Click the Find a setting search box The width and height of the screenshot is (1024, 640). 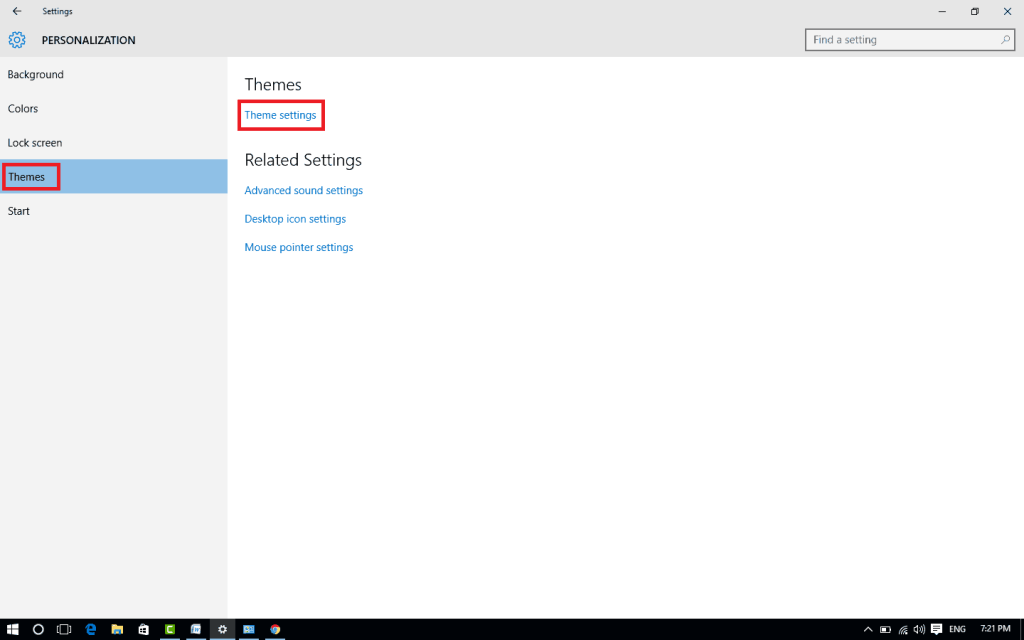click(x=905, y=39)
